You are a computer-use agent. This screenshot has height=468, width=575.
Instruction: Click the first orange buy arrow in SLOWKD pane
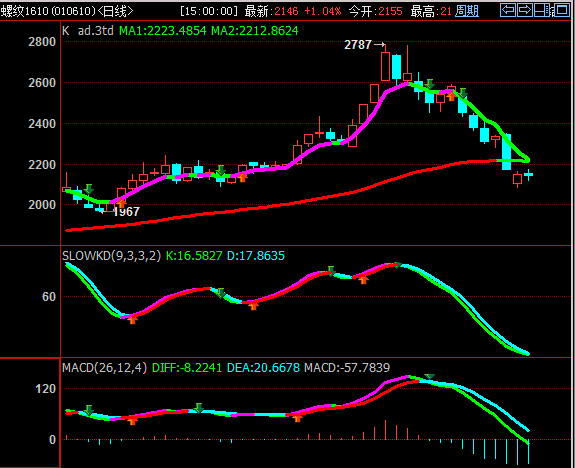click(x=132, y=319)
